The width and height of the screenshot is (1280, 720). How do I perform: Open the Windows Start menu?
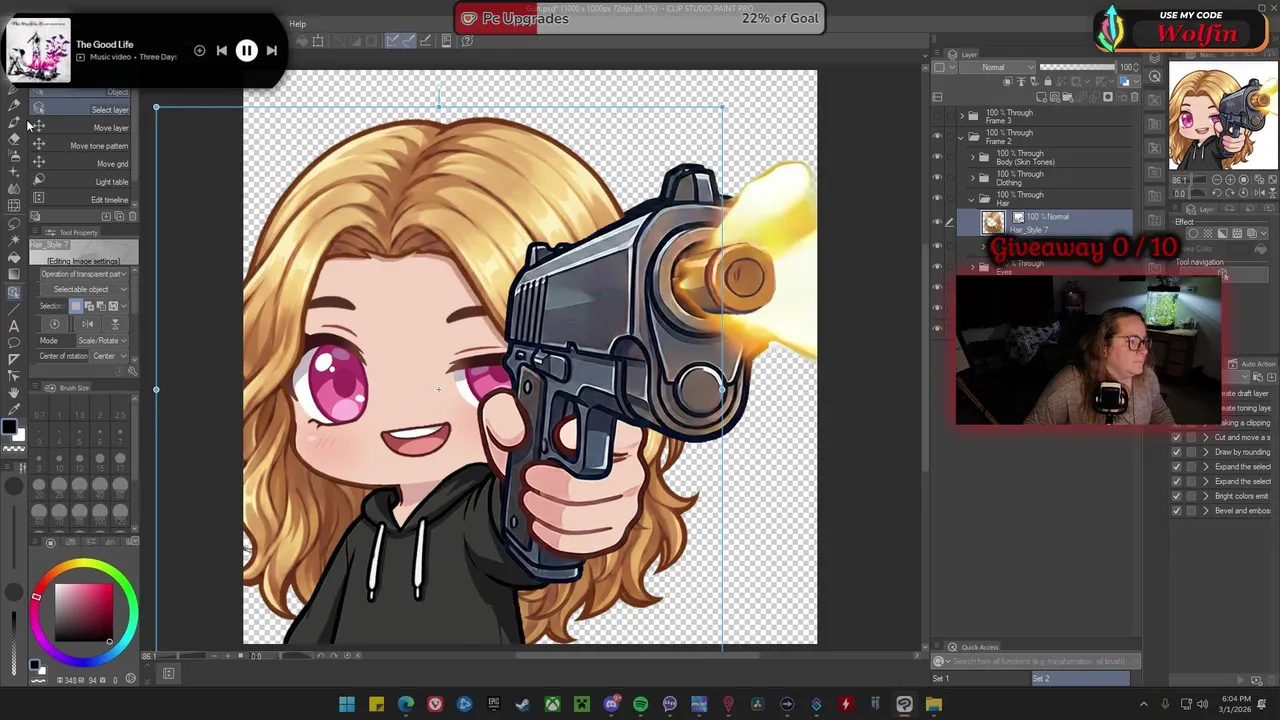click(x=346, y=704)
